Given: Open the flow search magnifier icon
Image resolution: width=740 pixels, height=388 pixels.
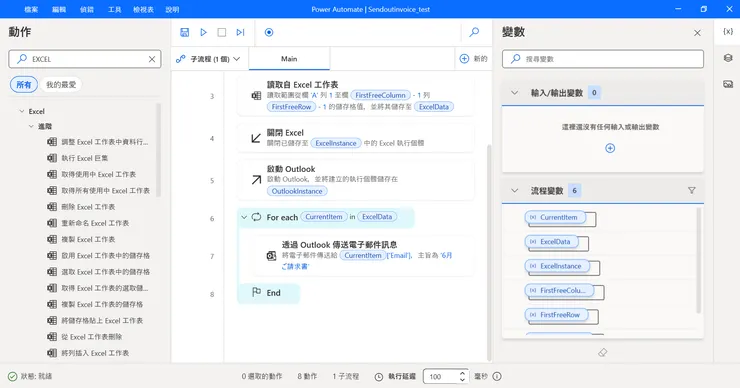Looking at the screenshot, I should (474, 32).
